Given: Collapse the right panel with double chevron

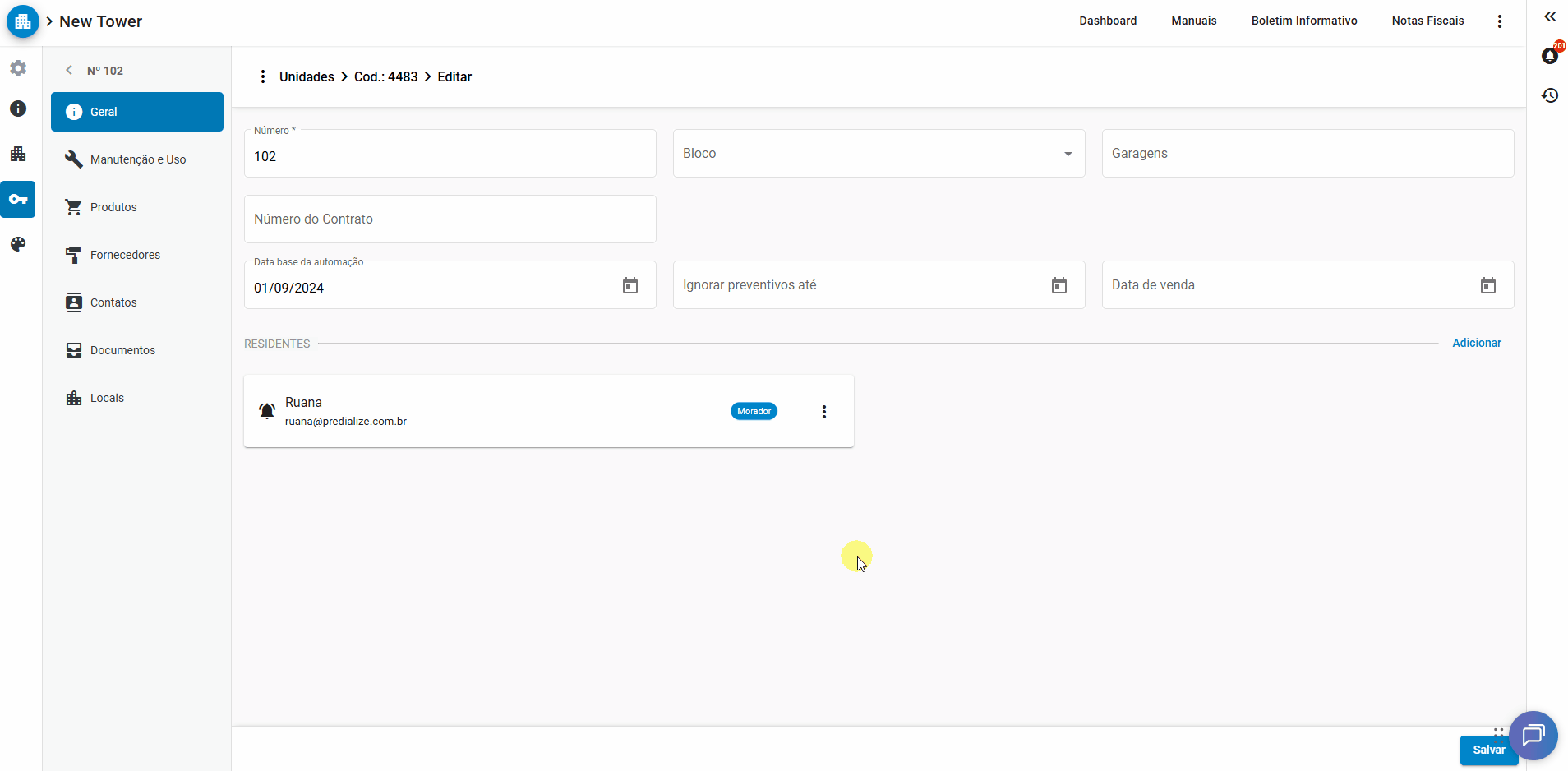Looking at the screenshot, I should coord(1550,16).
